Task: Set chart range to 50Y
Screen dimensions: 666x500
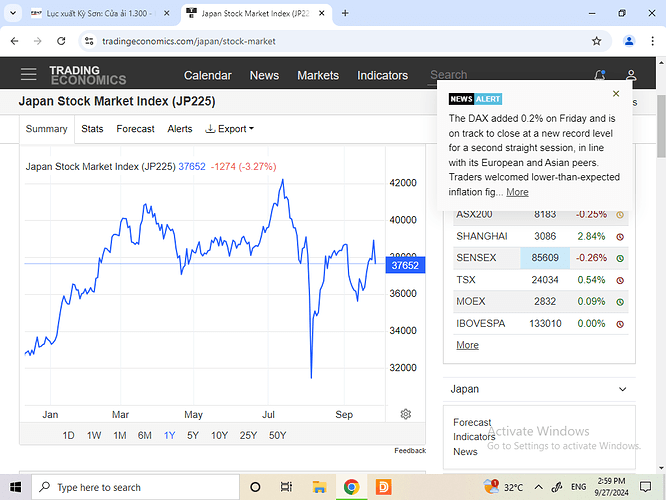Action: 277,435
